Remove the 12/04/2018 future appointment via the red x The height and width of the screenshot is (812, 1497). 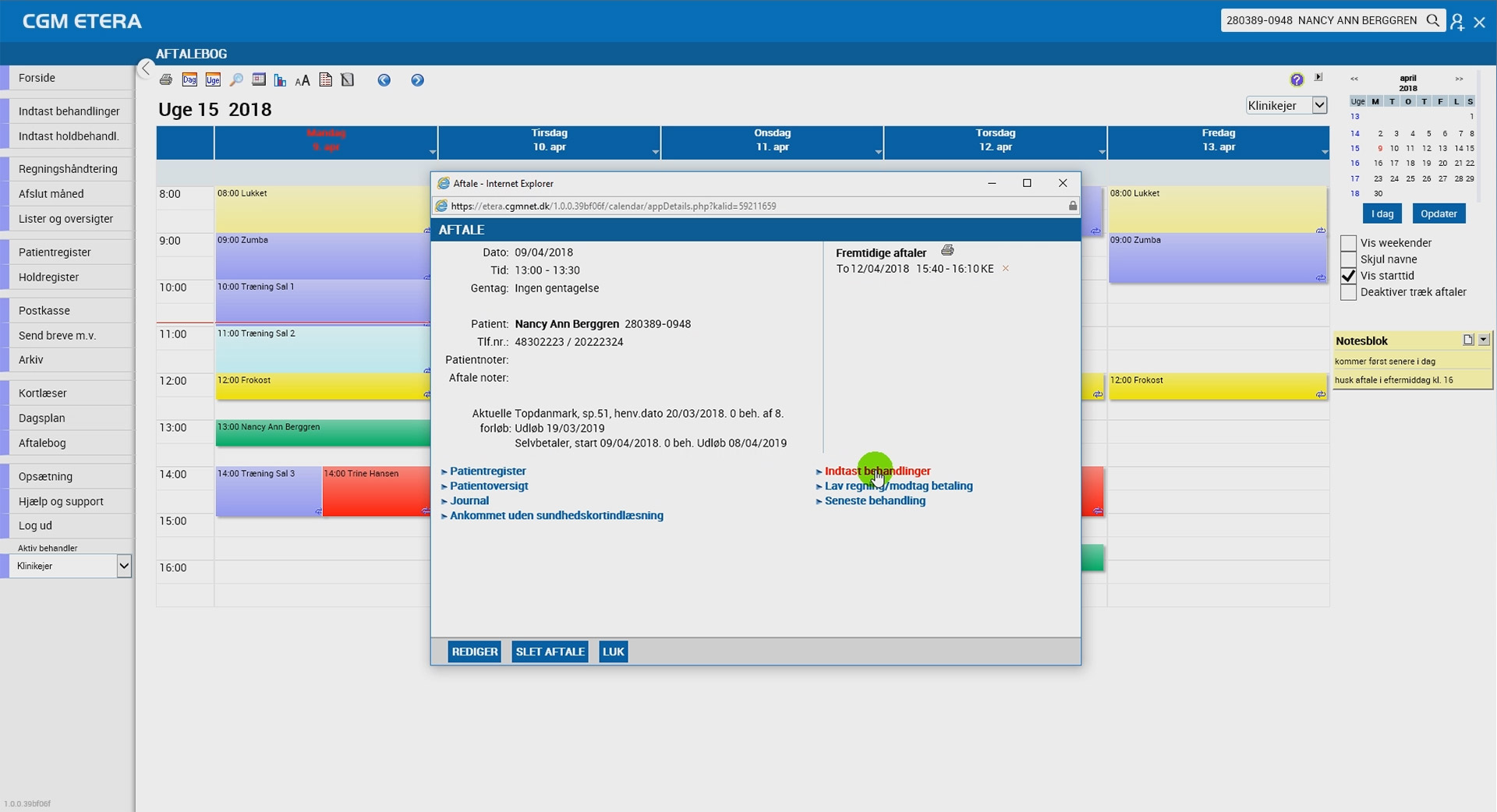tap(1005, 269)
